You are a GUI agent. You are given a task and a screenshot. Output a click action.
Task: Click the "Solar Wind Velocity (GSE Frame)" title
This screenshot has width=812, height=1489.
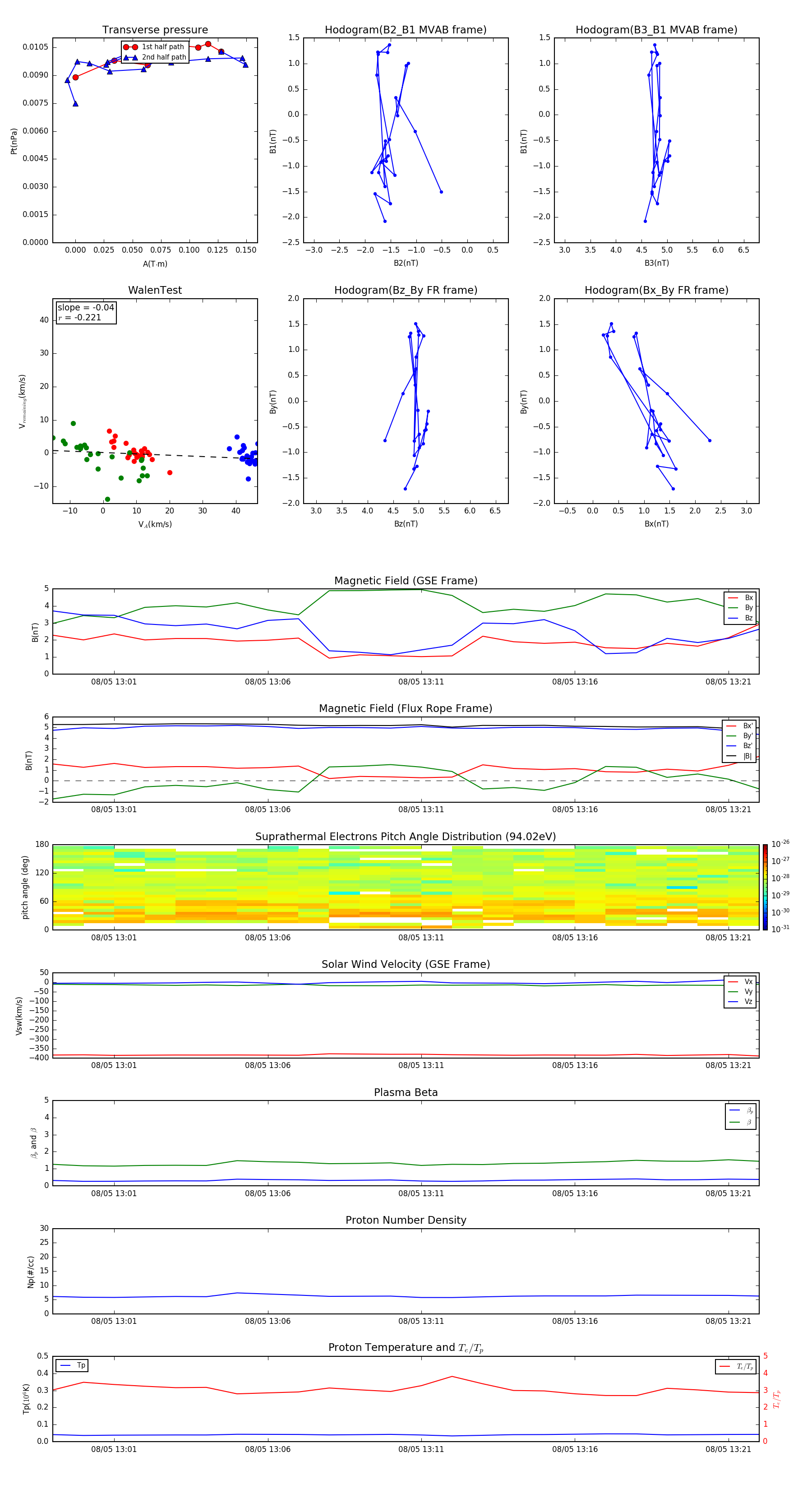(x=406, y=965)
